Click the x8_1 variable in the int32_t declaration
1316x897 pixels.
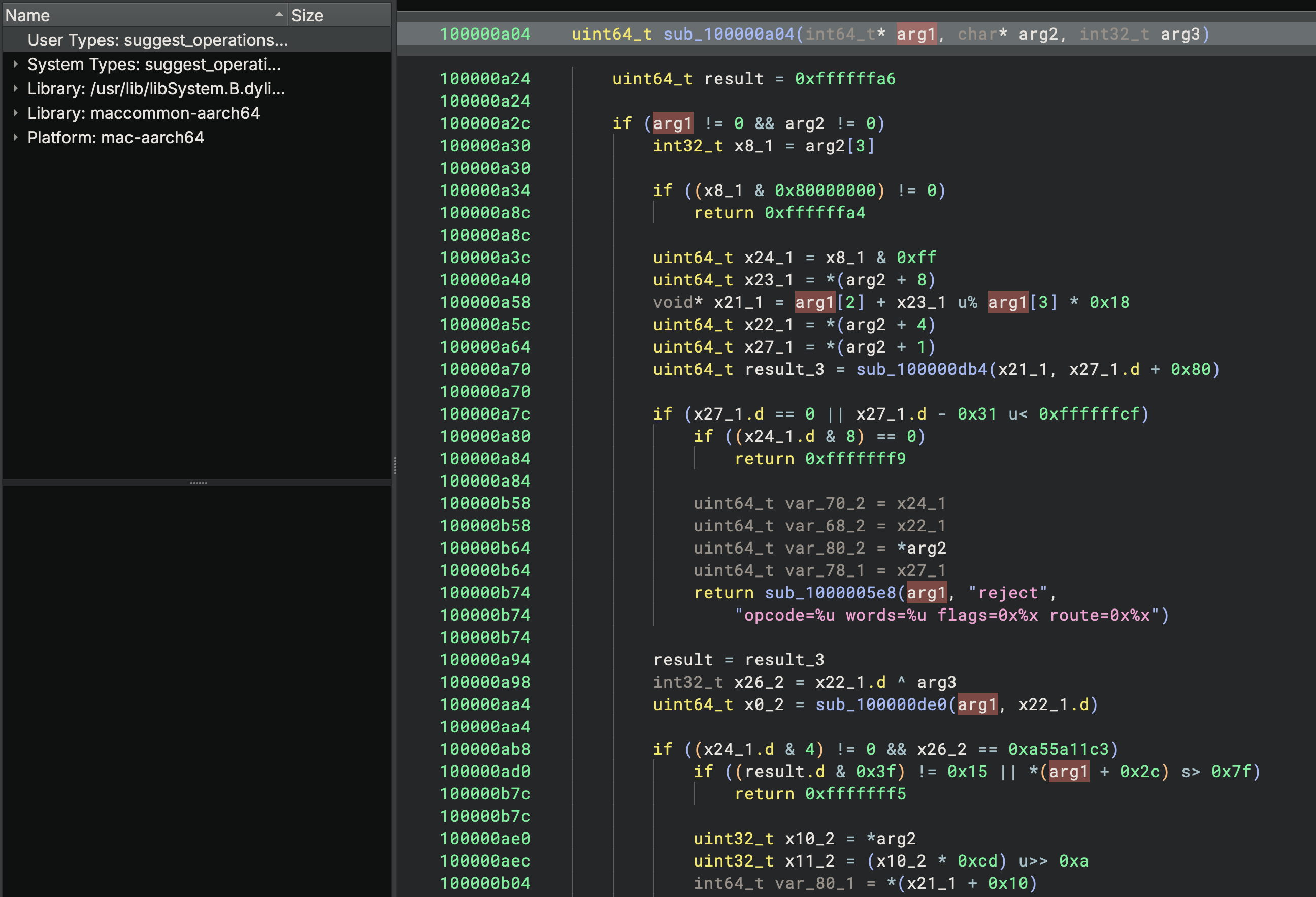click(x=753, y=146)
